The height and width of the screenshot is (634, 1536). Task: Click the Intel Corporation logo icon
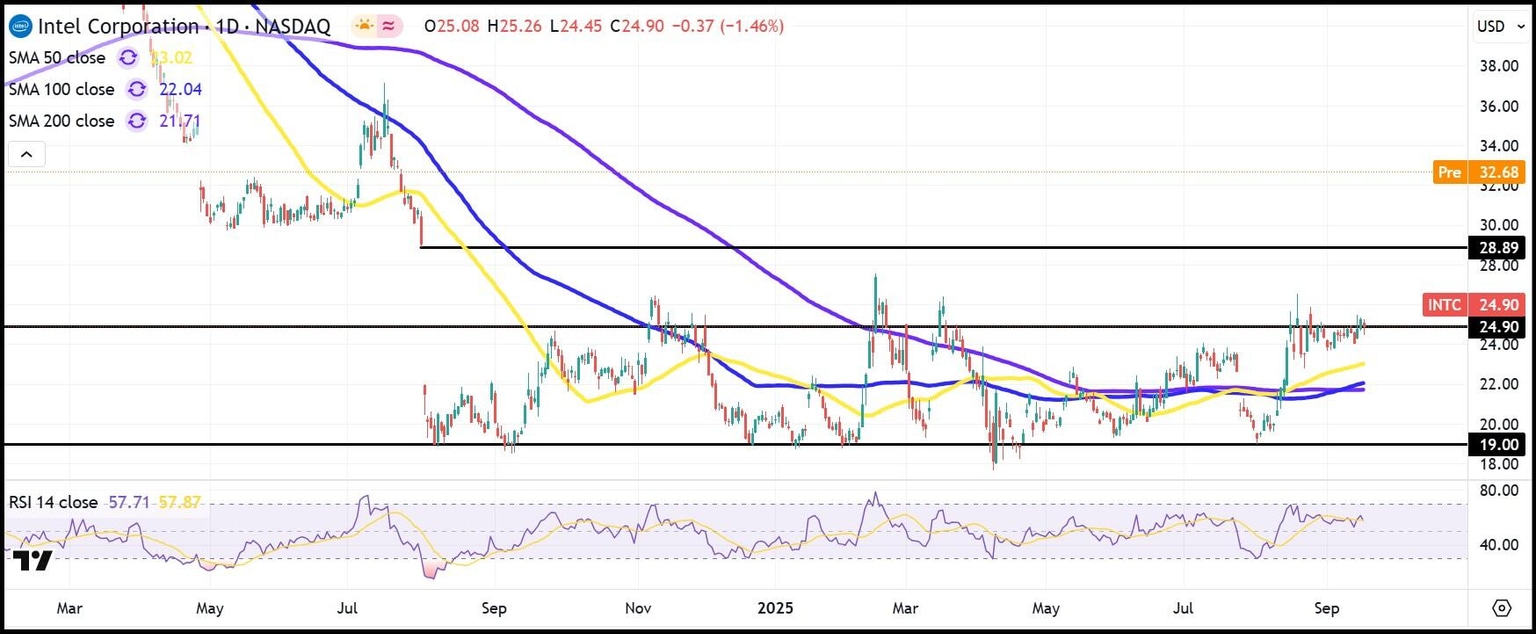pos(19,26)
